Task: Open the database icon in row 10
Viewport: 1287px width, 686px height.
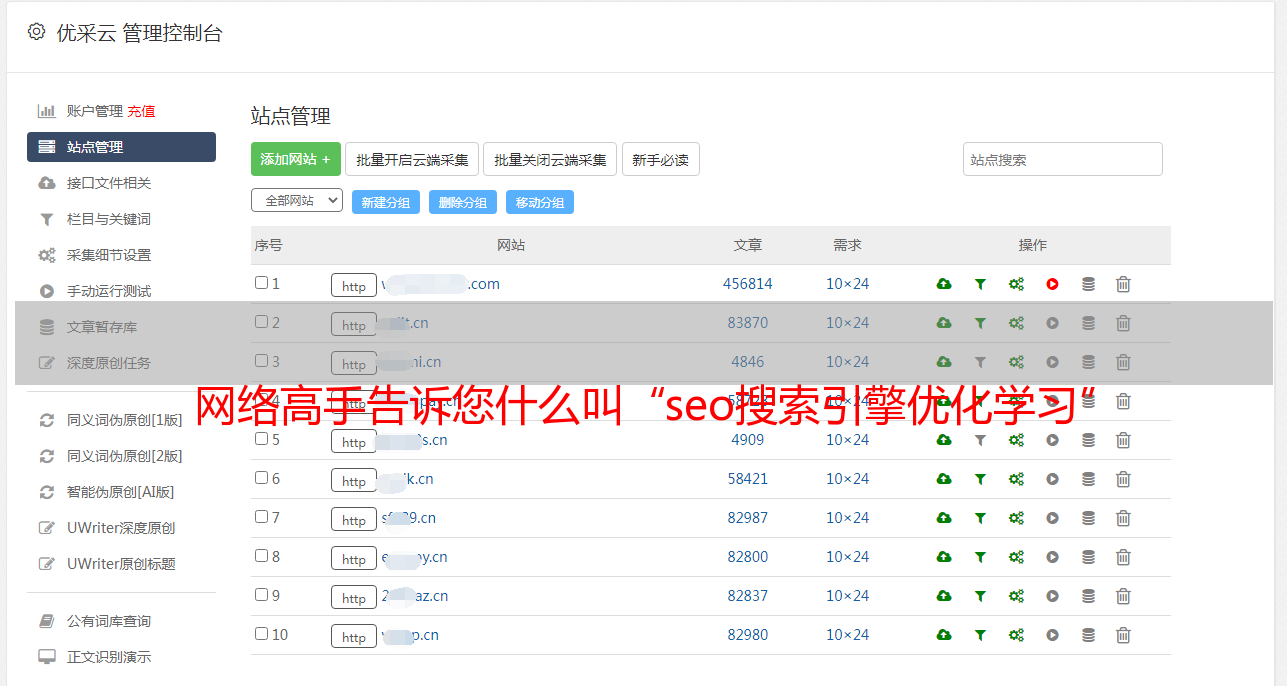Action: (x=1088, y=635)
